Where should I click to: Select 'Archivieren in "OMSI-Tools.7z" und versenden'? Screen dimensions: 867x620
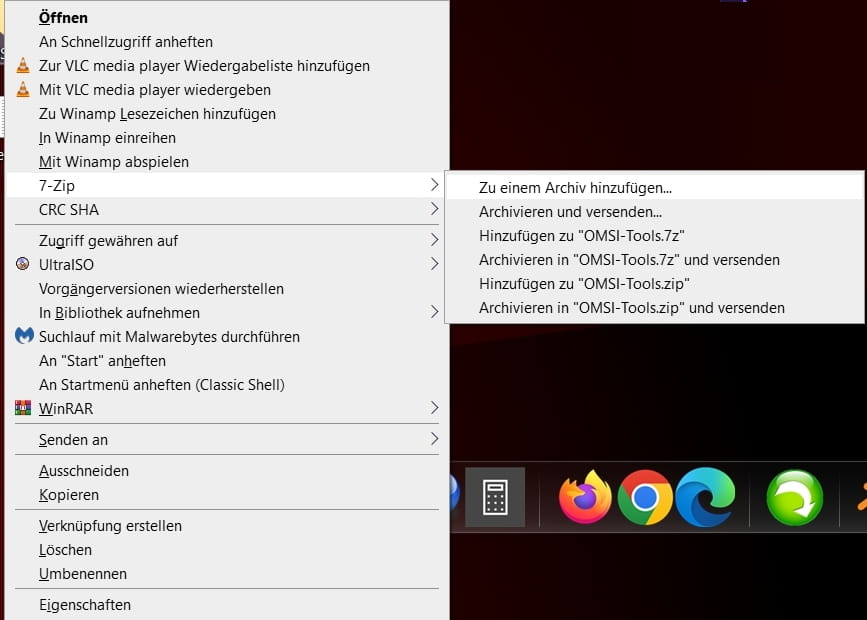click(629, 260)
